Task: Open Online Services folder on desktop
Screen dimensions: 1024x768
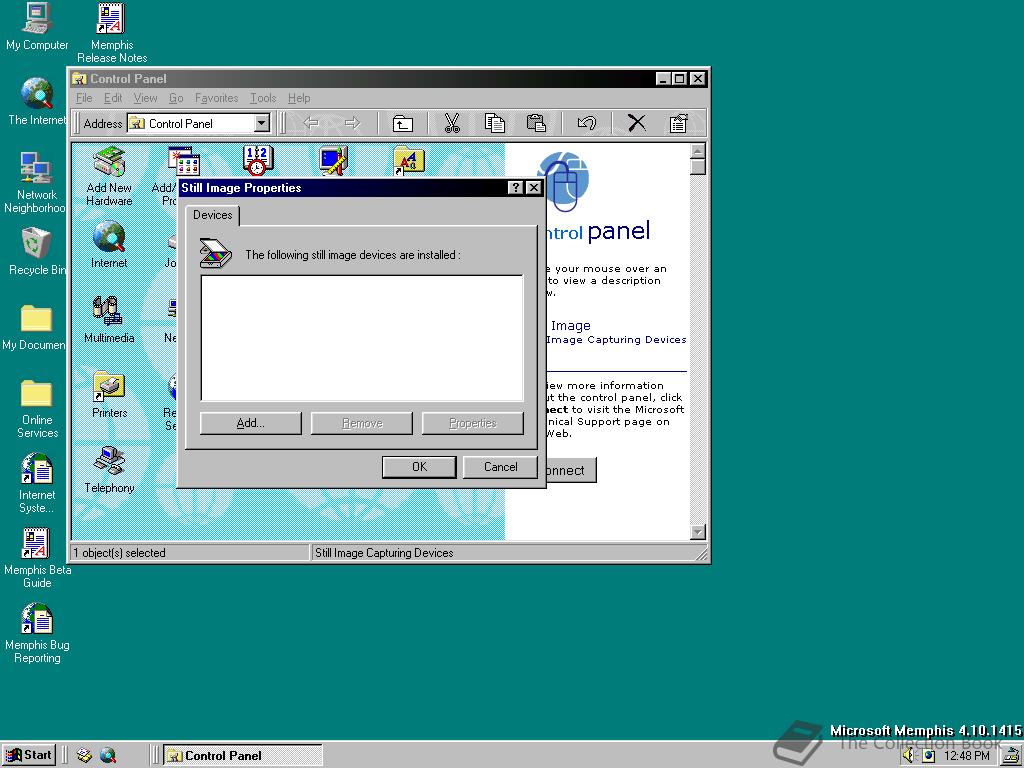Action: [x=37, y=409]
